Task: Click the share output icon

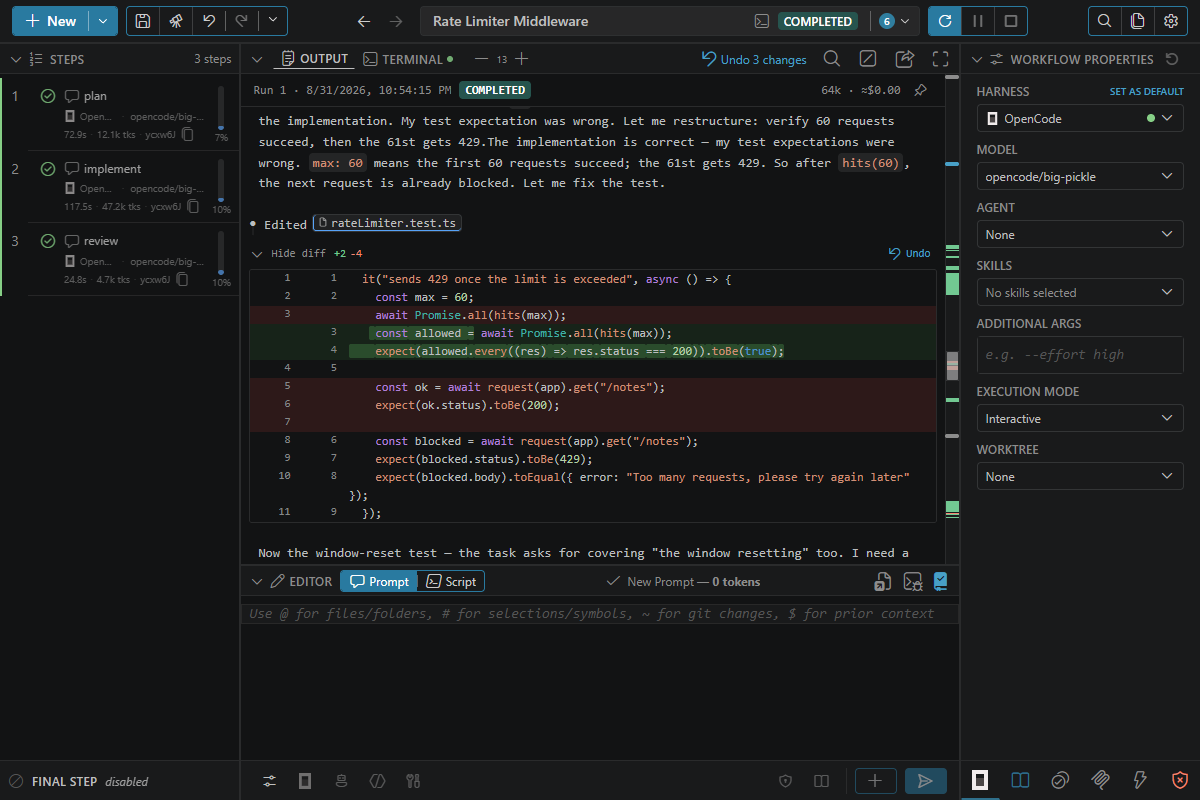Action: (x=904, y=59)
